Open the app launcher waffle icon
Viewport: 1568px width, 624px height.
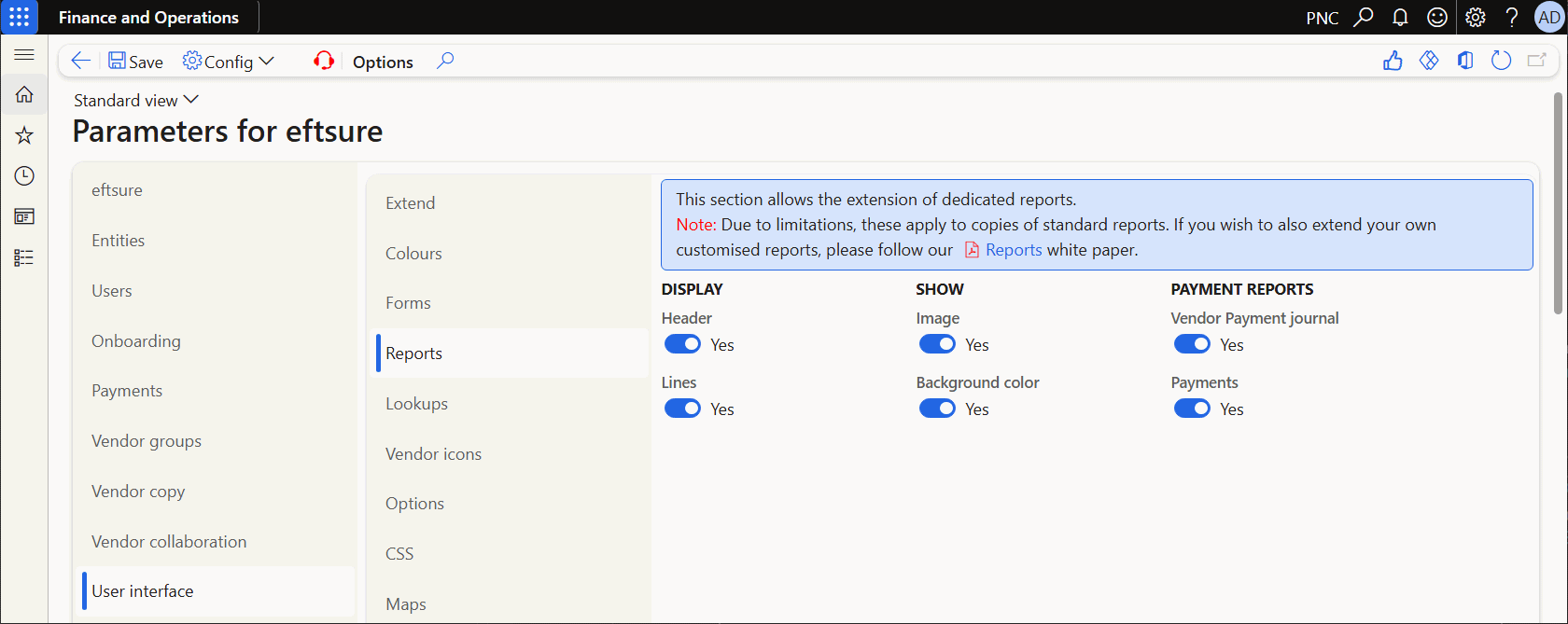(x=19, y=17)
